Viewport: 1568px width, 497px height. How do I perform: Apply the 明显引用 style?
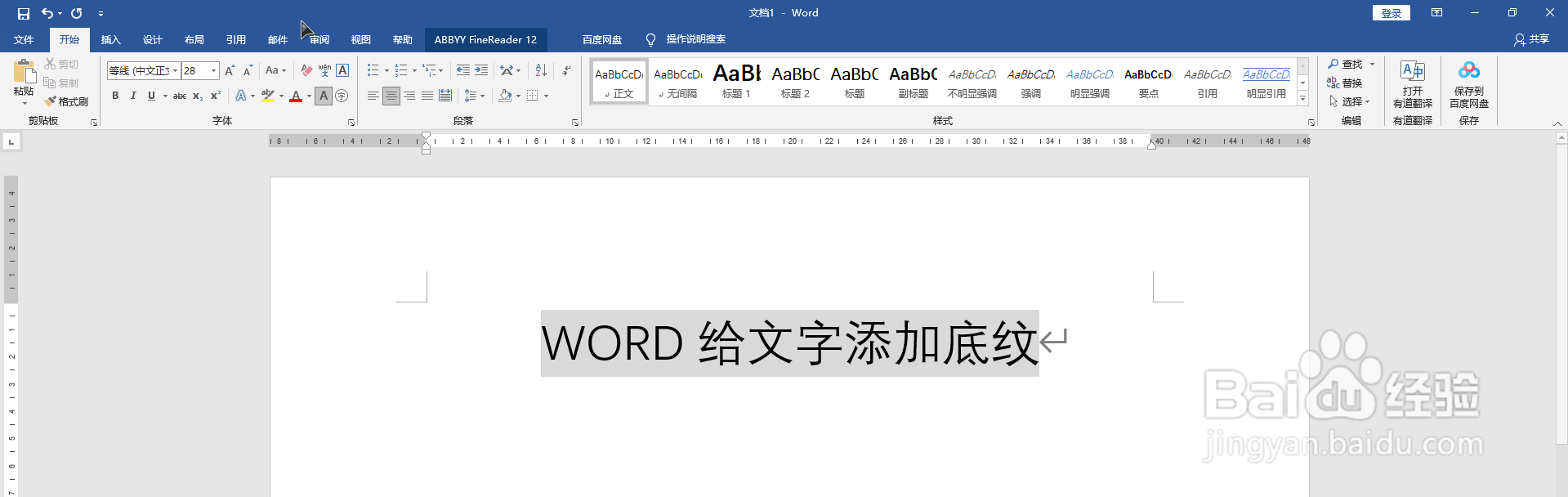[1266, 81]
